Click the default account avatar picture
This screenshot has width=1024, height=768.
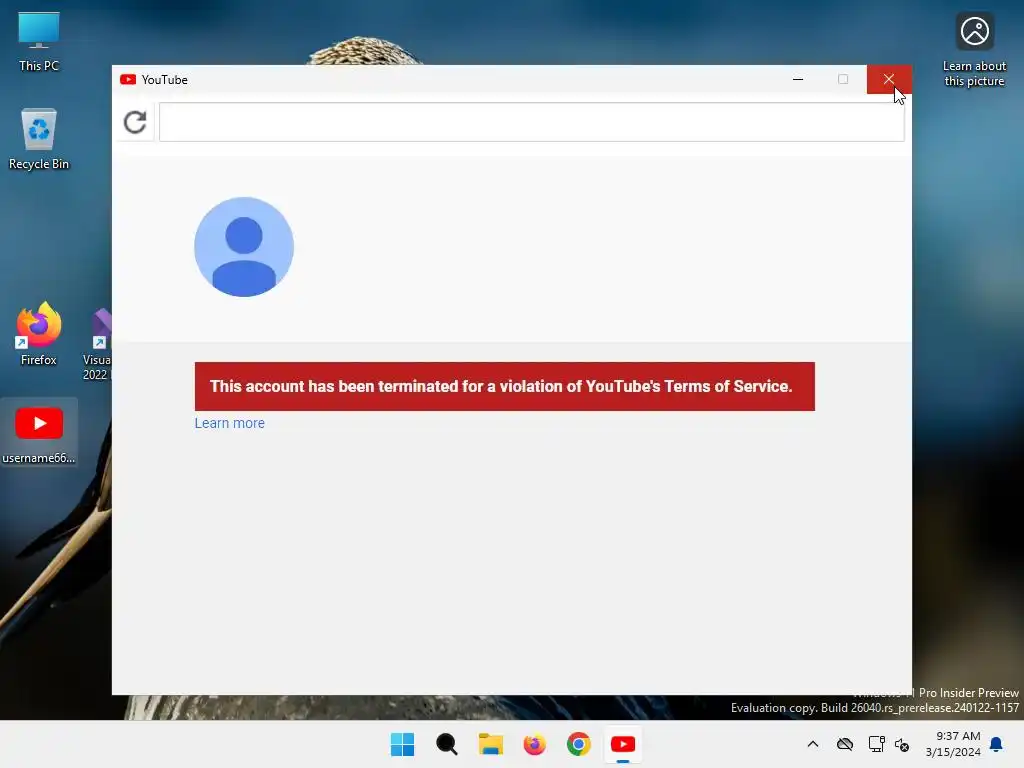click(244, 247)
